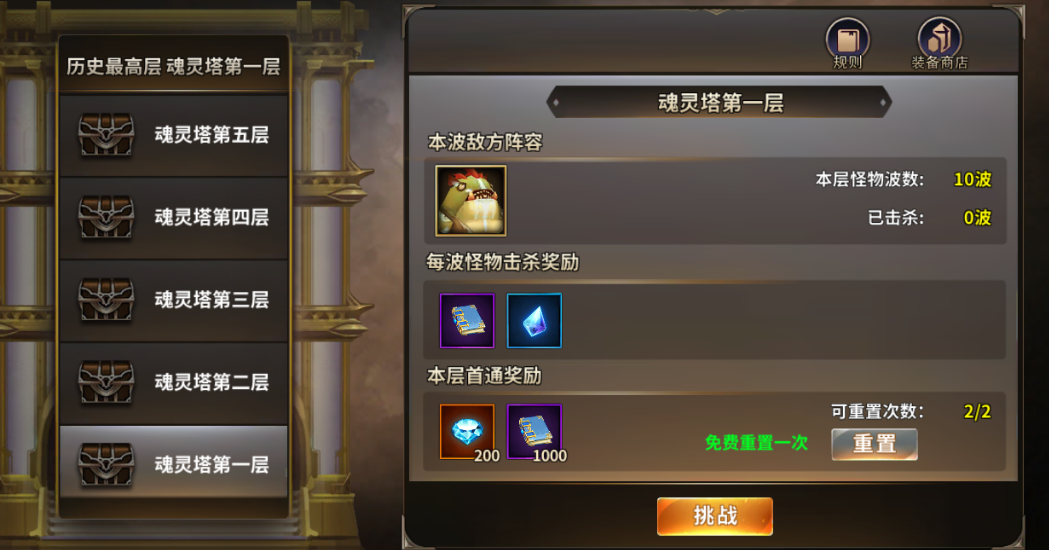The width and height of the screenshot is (1049, 550).
Task: Select the 魂灵塔第一层 floor tab
Action: (x=174, y=464)
